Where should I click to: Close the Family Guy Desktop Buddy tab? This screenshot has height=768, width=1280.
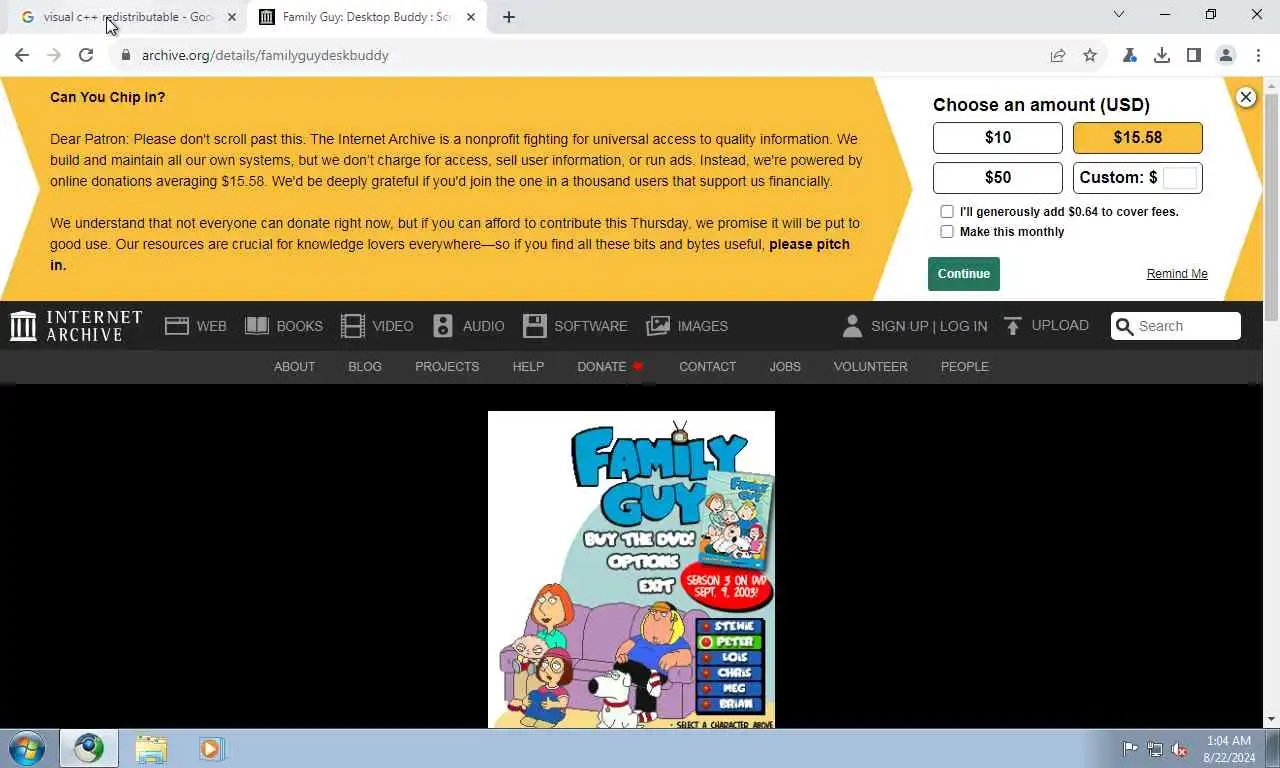(x=471, y=17)
